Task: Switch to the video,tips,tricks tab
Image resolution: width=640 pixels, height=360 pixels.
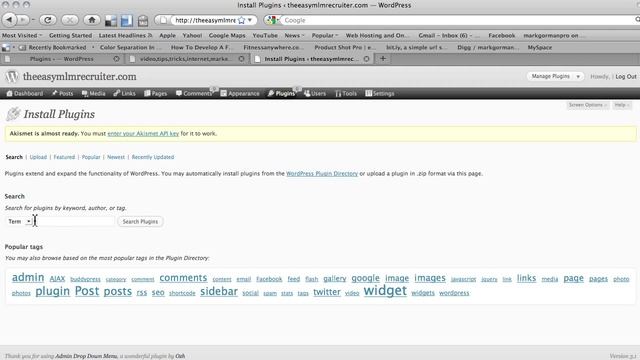Action: coord(186,59)
